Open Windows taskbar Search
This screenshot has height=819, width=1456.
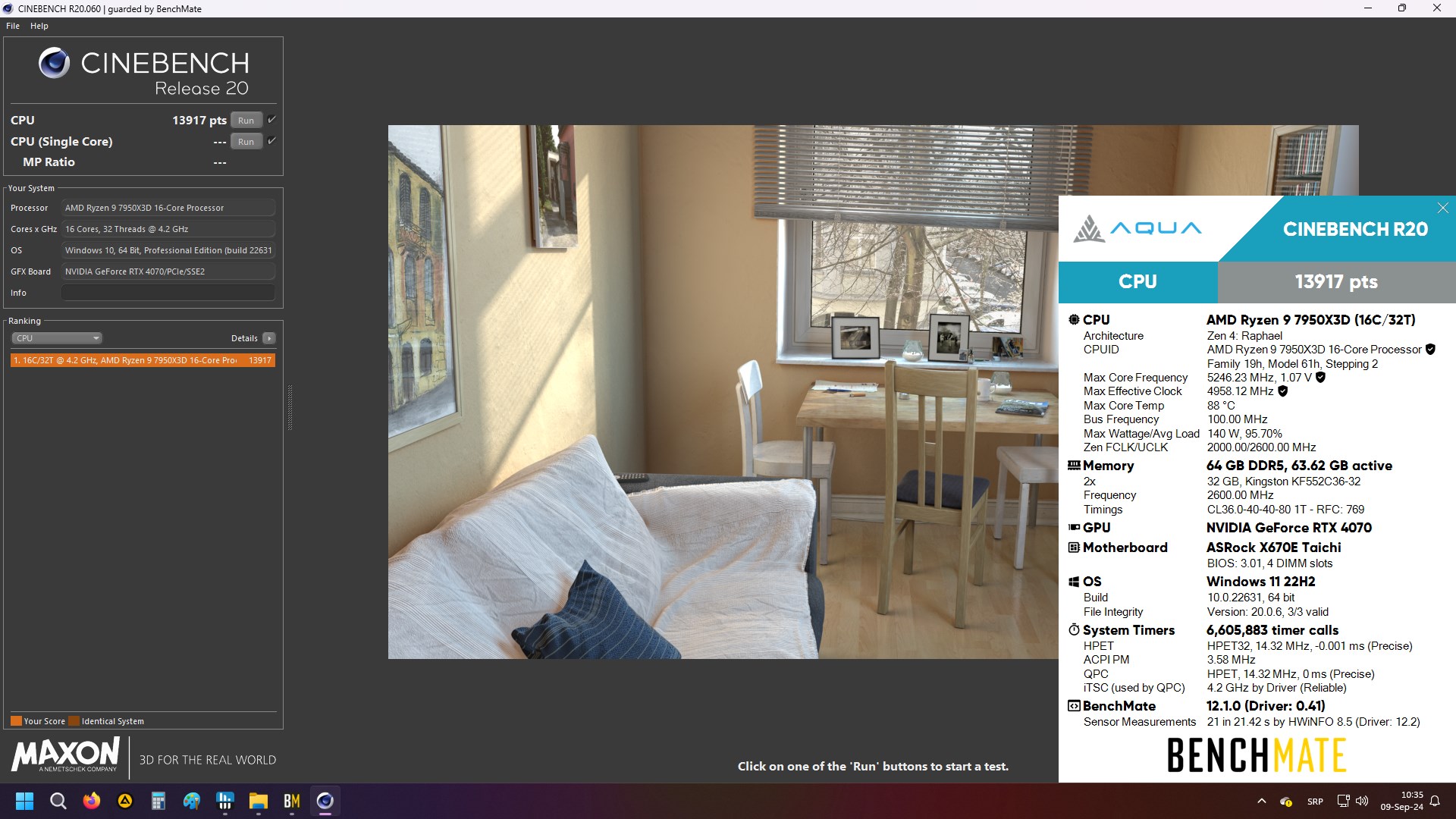pos(58,801)
